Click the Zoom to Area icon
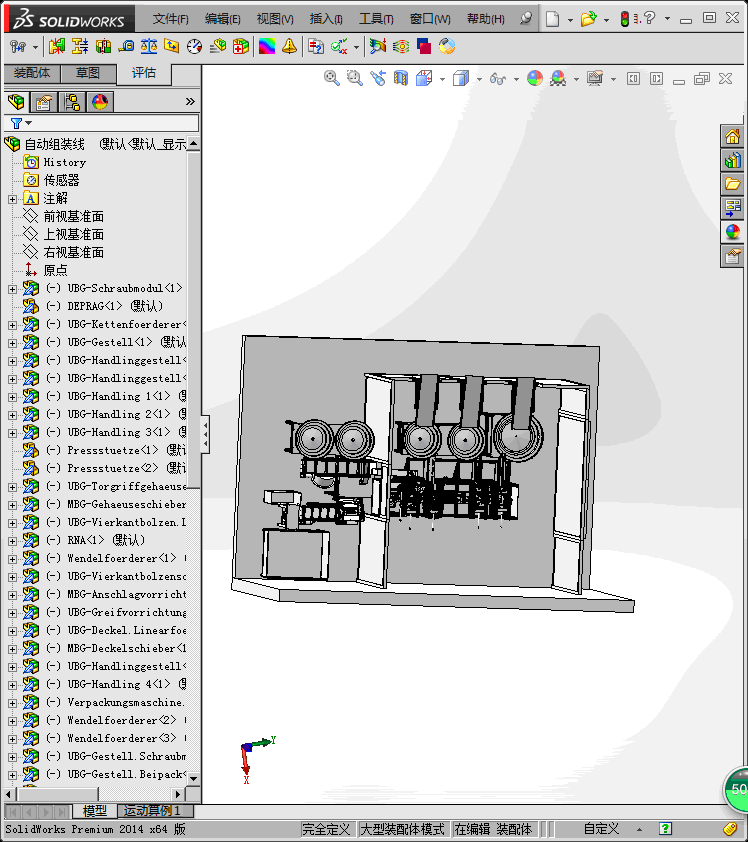The image size is (748, 842). (354, 78)
